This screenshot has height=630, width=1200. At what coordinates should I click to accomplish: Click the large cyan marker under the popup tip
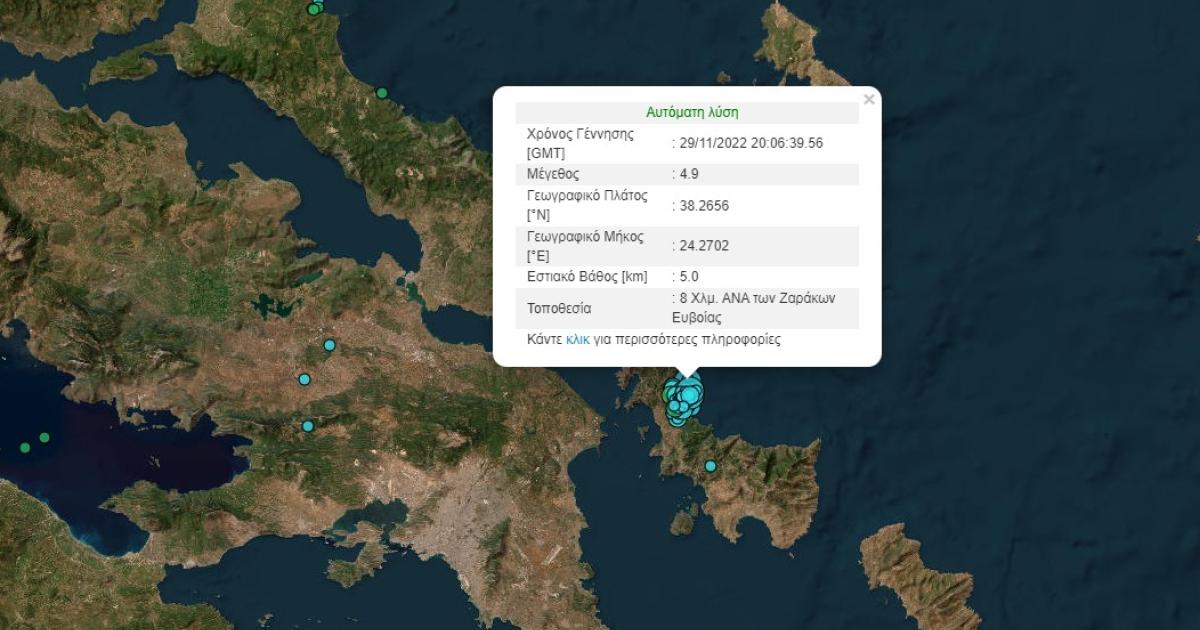click(690, 395)
